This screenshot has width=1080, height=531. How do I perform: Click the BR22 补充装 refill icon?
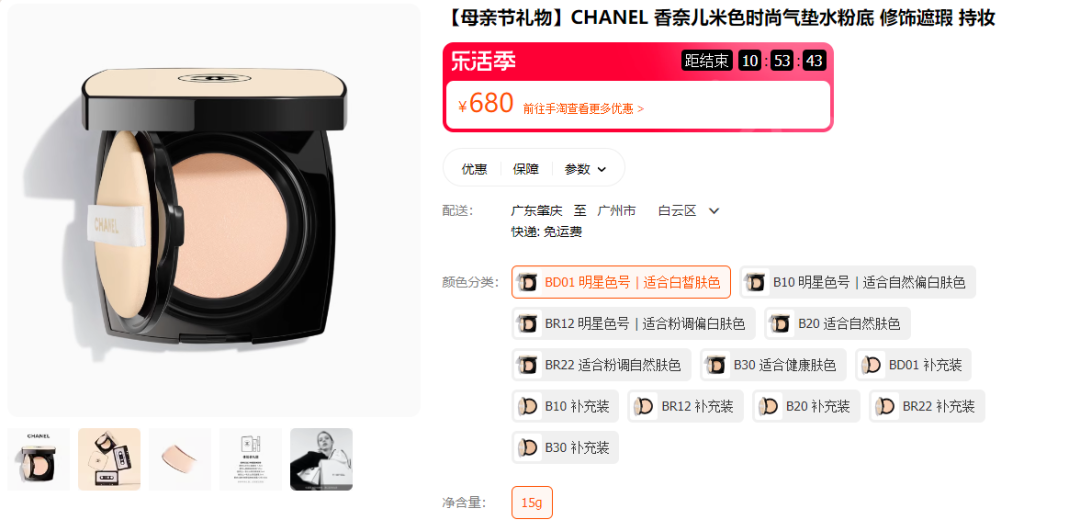pos(886,406)
